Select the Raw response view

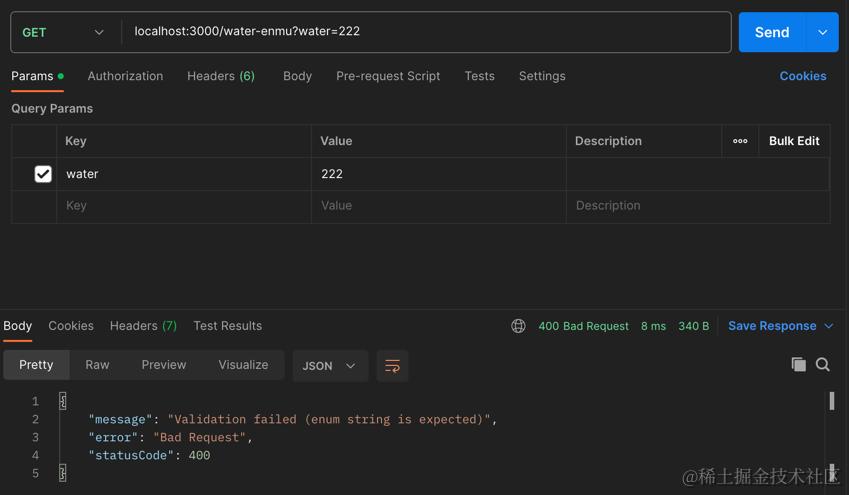click(97, 365)
